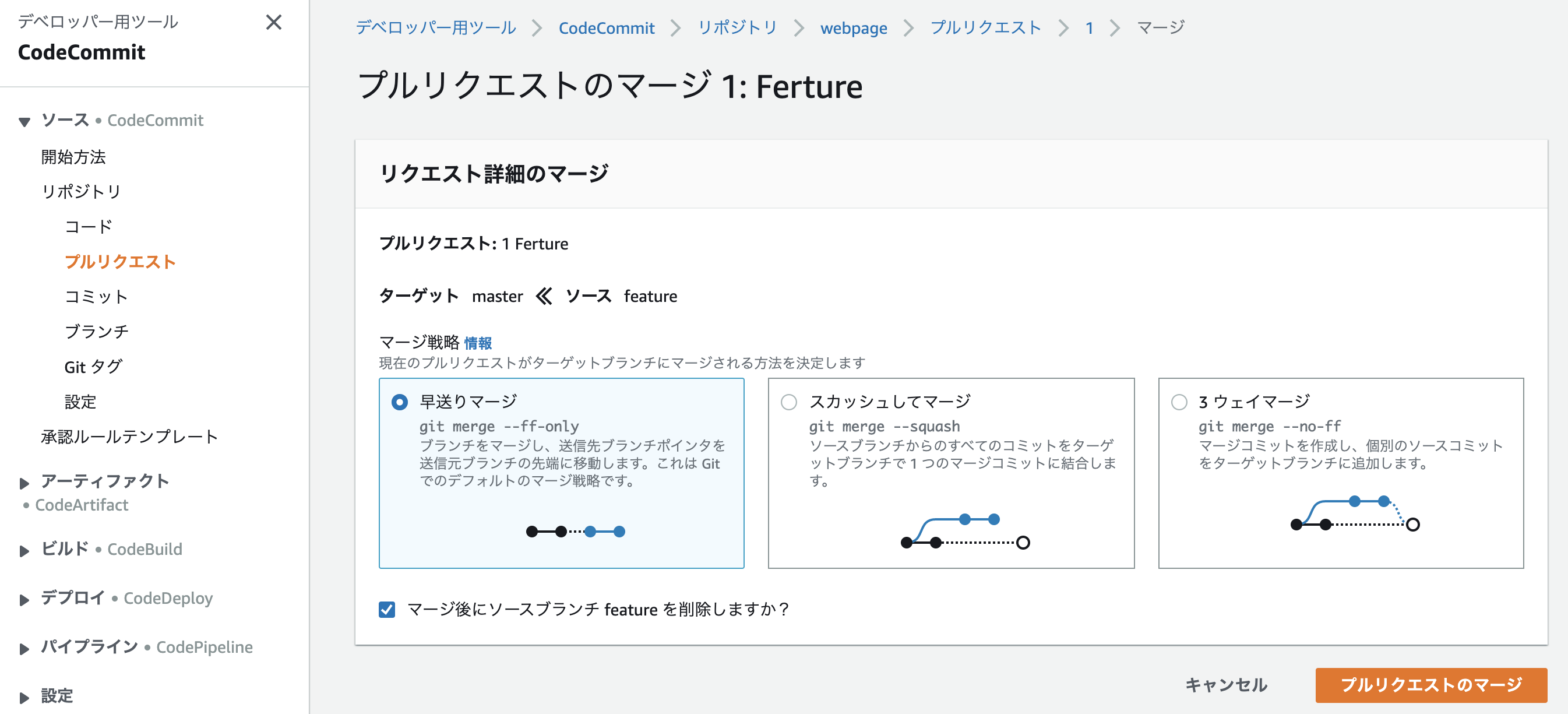Open 承認ルールテンプレート in the sidebar
1568x714 pixels.
tap(130, 437)
